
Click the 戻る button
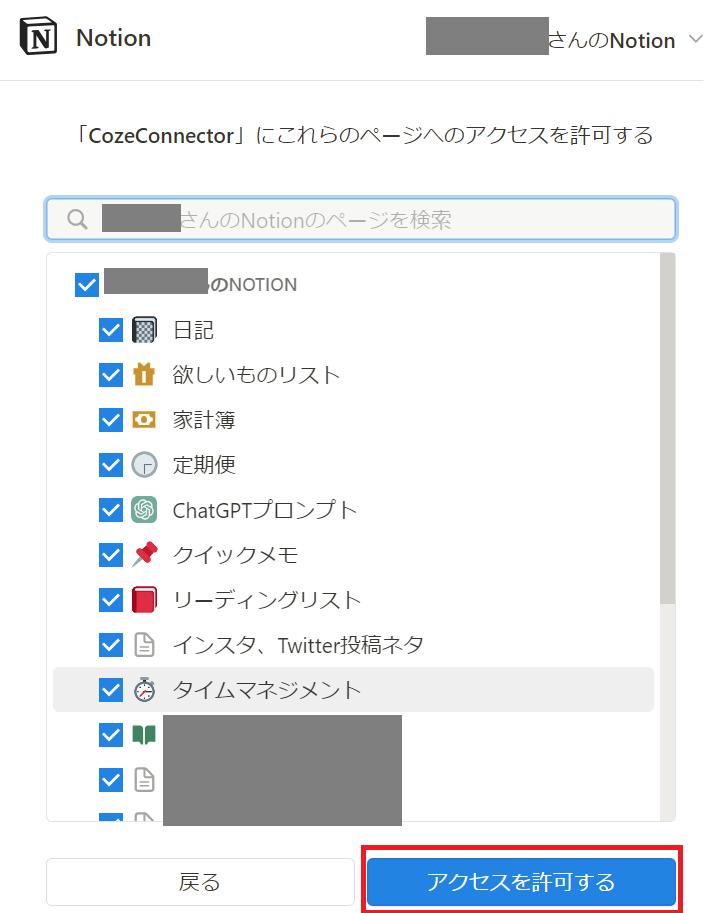coord(200,882)
